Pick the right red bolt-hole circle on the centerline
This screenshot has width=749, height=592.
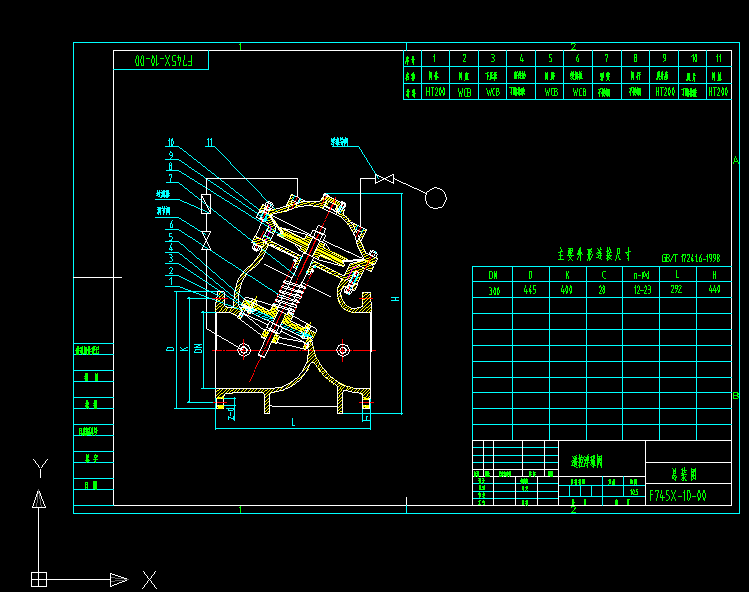click(342, 350)
